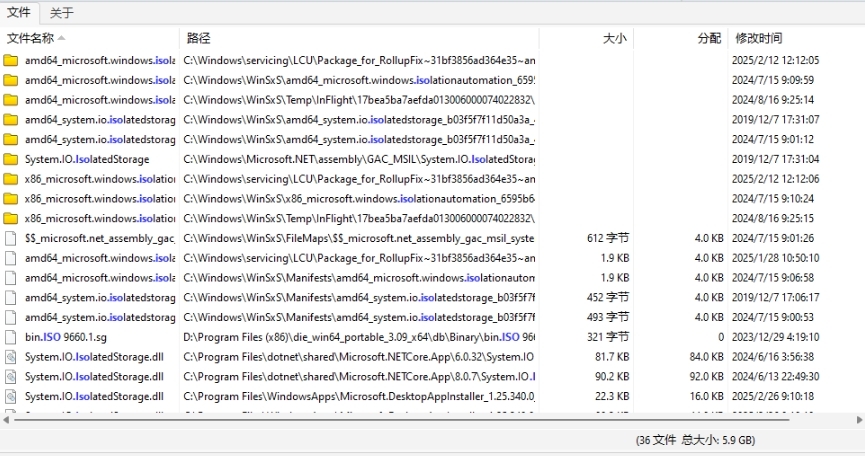Click modified time 2024/6/16 3:56:38

[773, 357]
